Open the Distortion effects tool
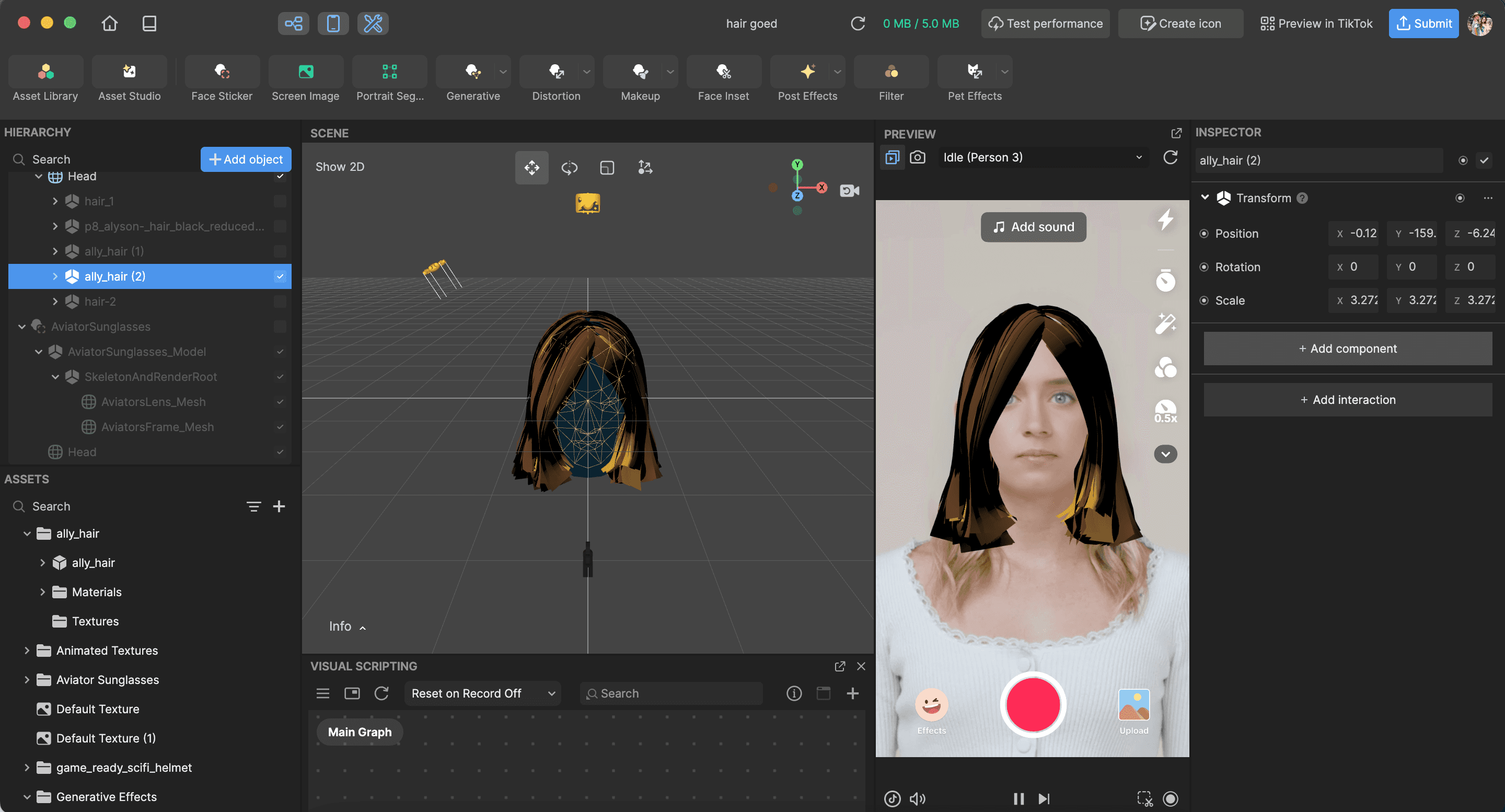The image size is (1505, 812). pyautogui.click(x=555, y=79)
